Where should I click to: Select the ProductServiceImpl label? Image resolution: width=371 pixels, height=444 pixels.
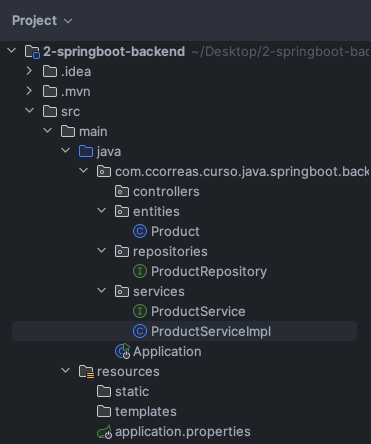click(x=211, y=332)
